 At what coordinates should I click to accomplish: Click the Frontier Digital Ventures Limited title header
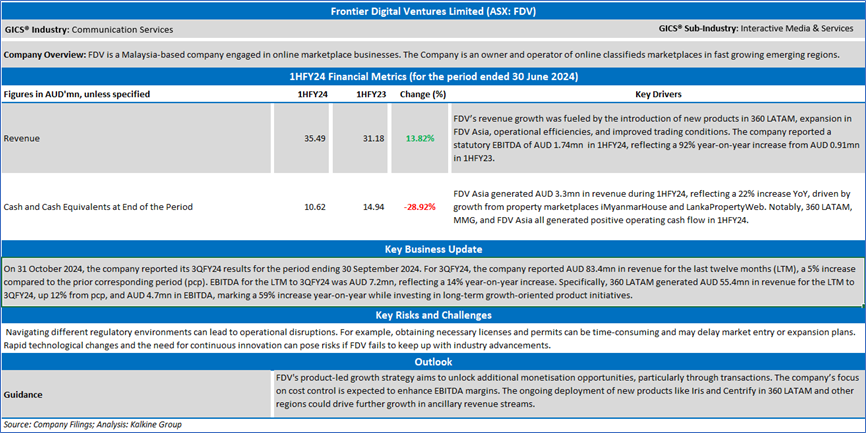[x=432, y=11]
